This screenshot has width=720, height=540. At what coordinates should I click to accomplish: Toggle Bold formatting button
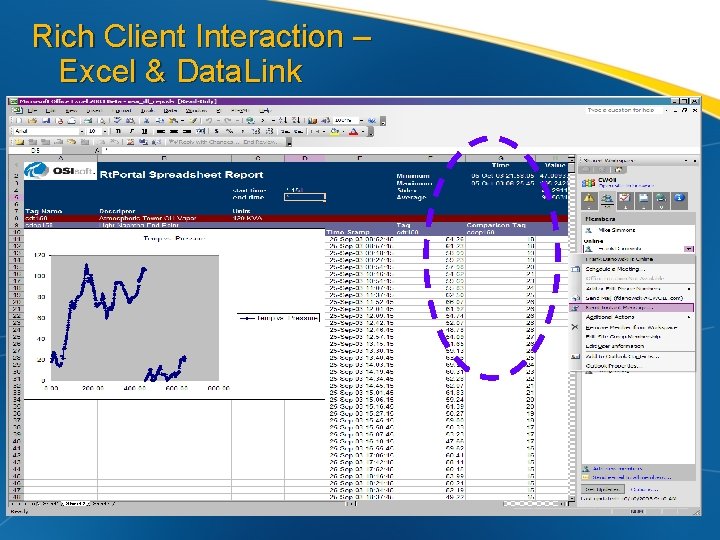click(x=118, y=131)
